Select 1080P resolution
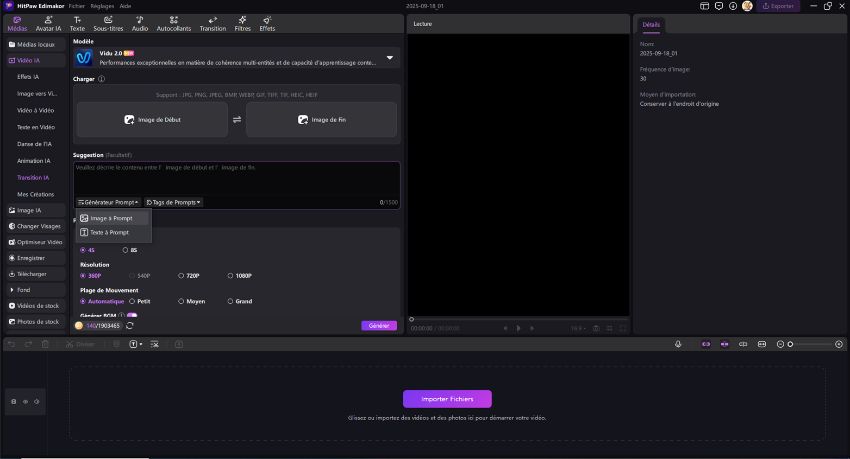The image size is (850, 459). click(239, 276)
